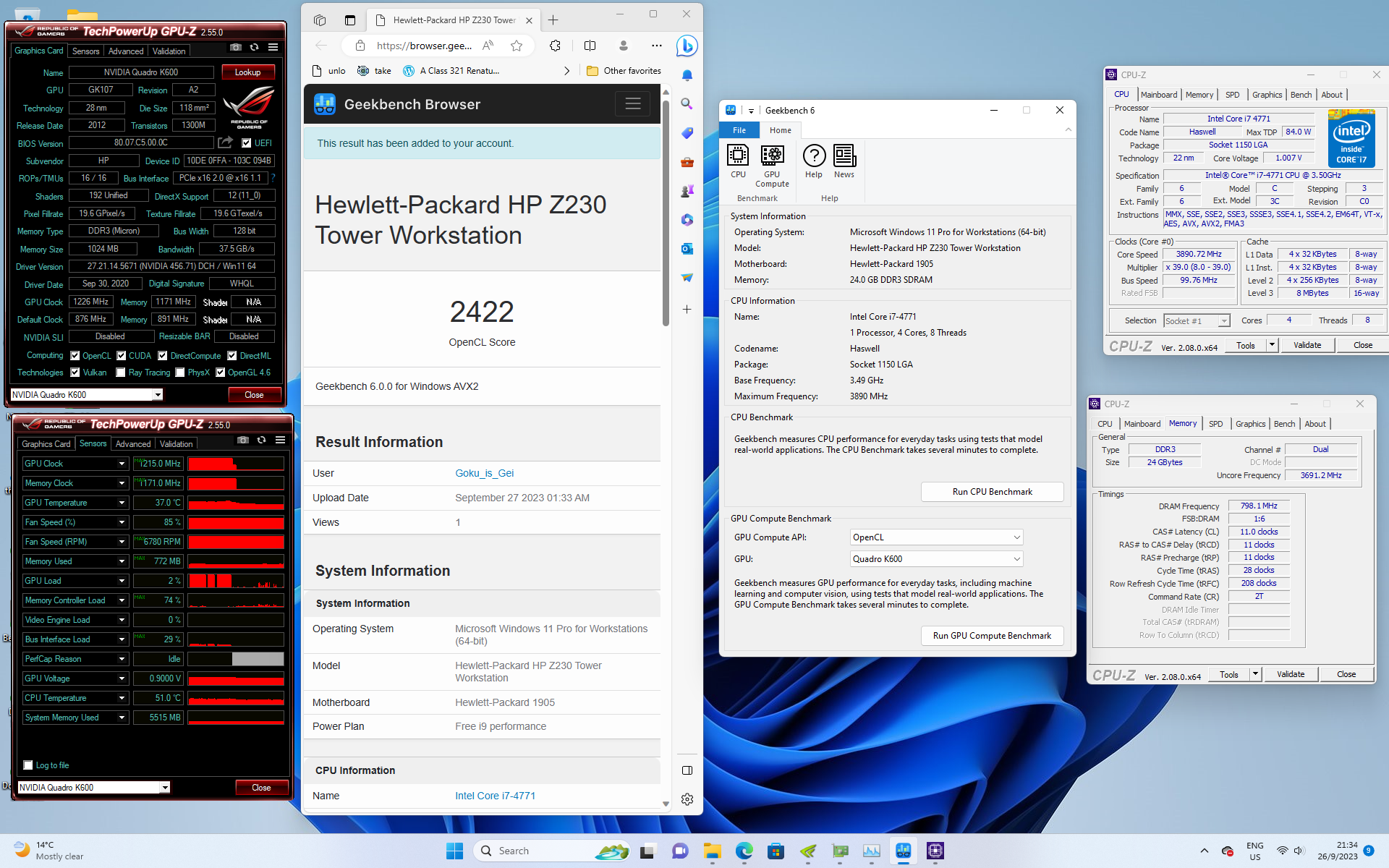Toggle Vulkan checkbox in GPU-Z
Viewport: 1389px width, 868px height.
click(75, 373)
